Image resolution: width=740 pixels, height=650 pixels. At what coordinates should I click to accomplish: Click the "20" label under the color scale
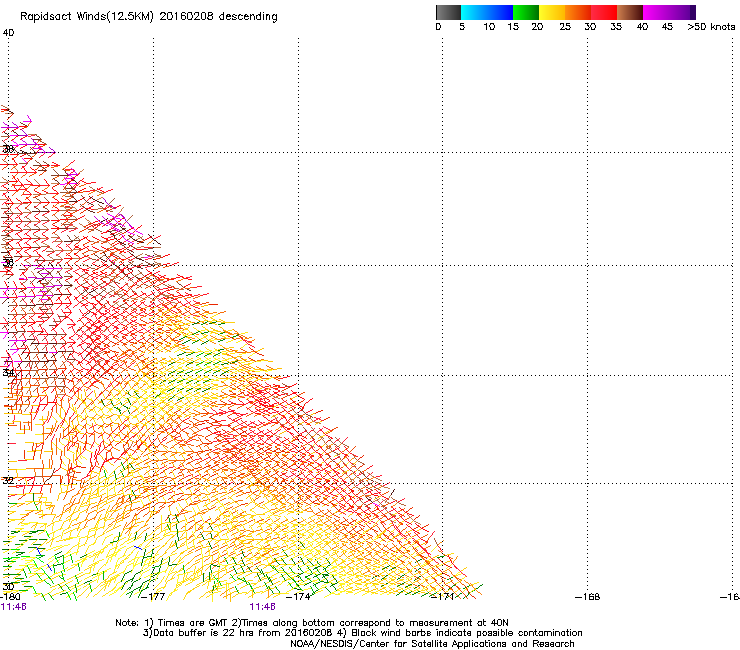coord(537,27)
